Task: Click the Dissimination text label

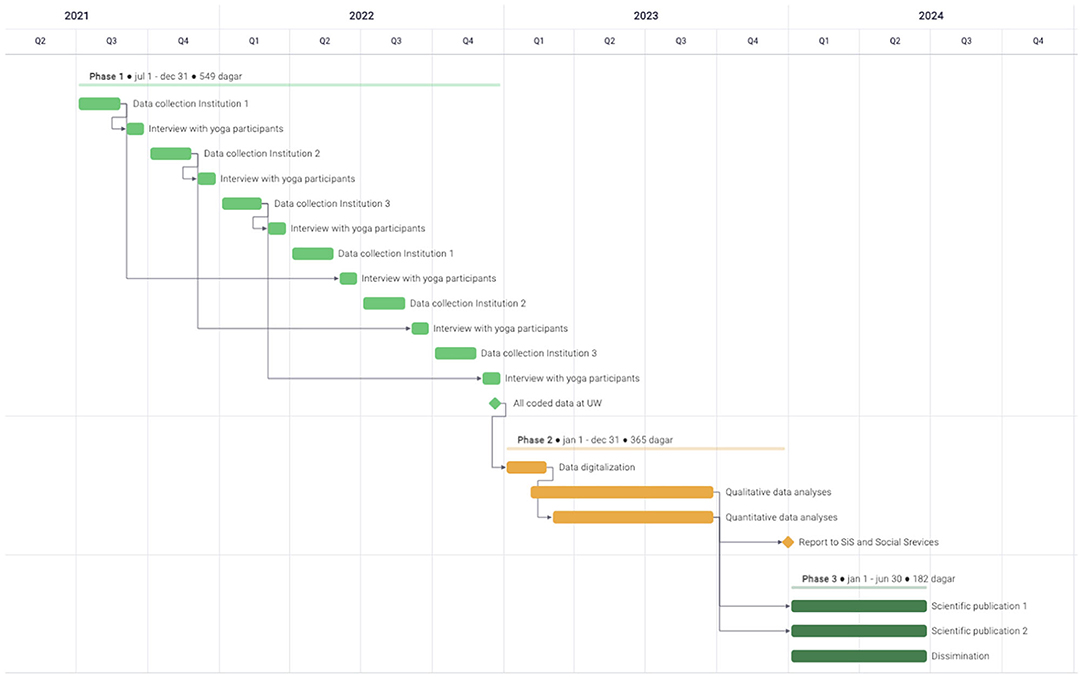Action: 960,656
